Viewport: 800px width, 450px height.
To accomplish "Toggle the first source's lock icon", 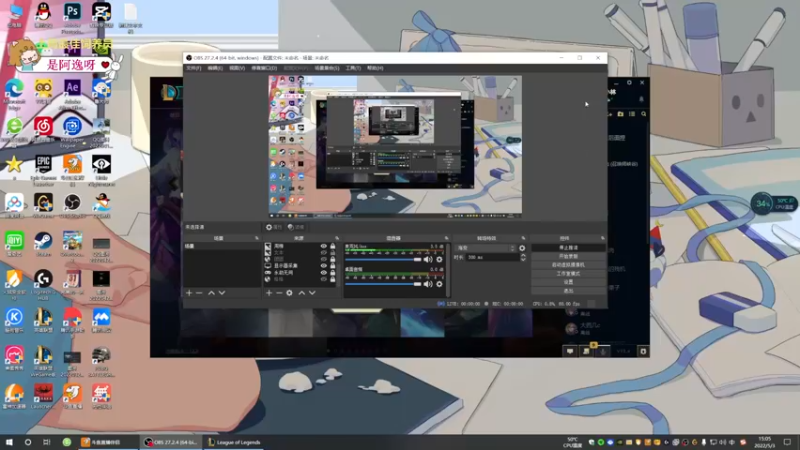I will click(x=333, y=246).
